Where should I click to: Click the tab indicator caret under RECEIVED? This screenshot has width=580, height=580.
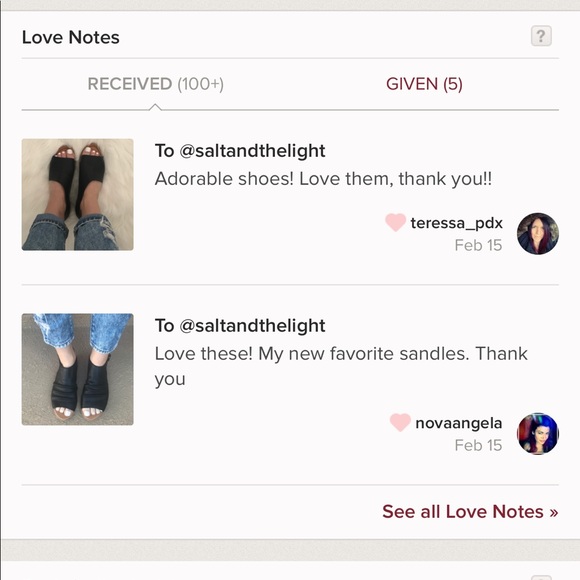coord(155,107)
